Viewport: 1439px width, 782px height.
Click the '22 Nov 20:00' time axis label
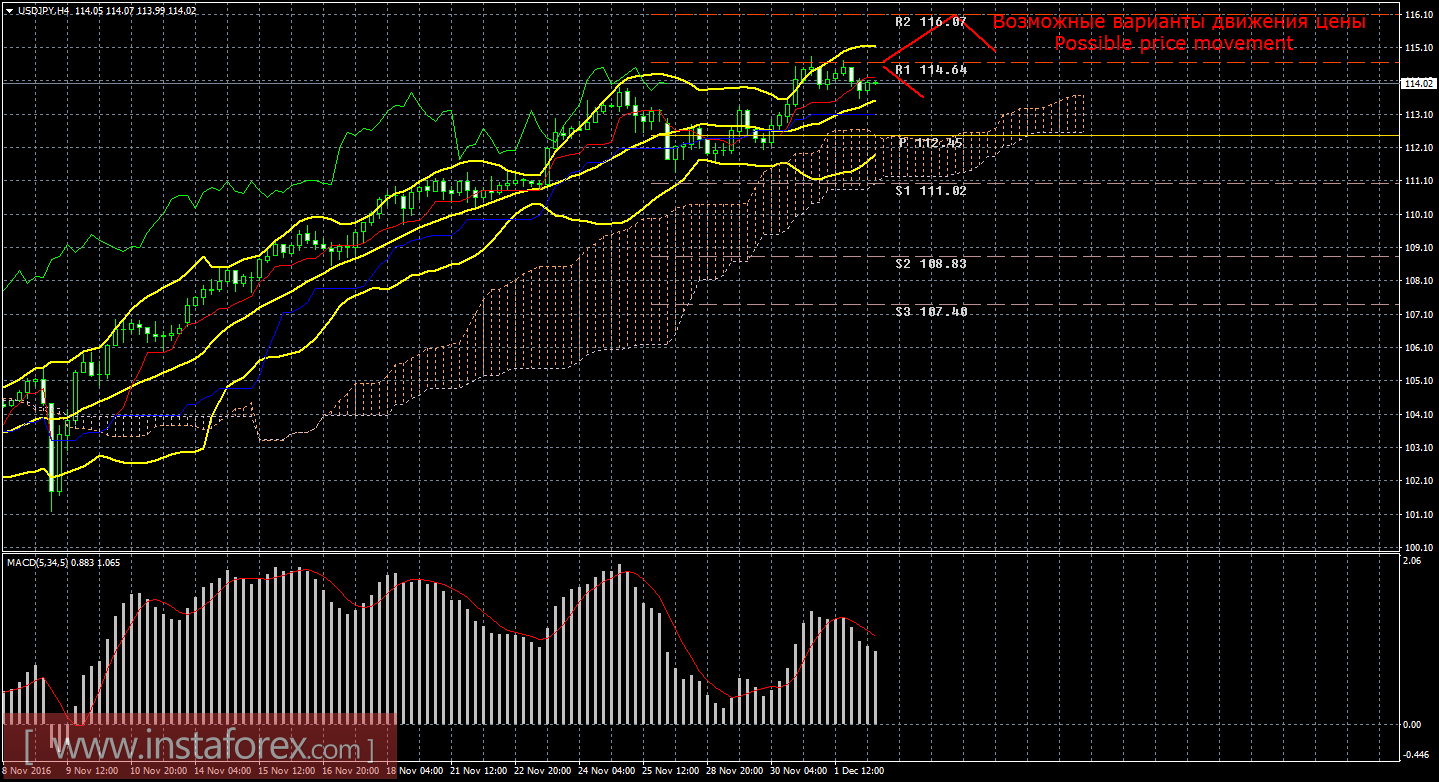tap(542, 771)
